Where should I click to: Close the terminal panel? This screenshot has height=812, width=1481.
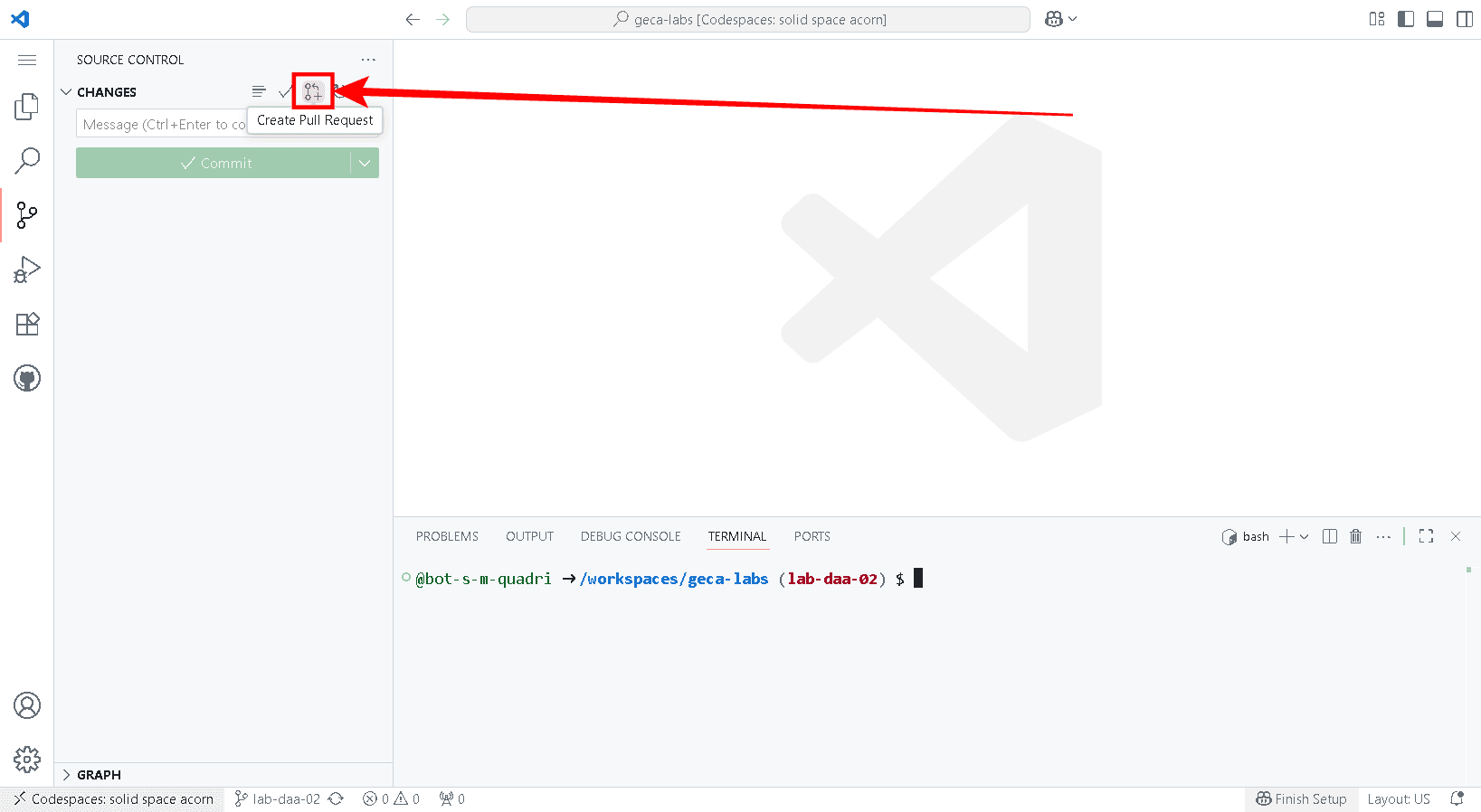coord(1456,536)
